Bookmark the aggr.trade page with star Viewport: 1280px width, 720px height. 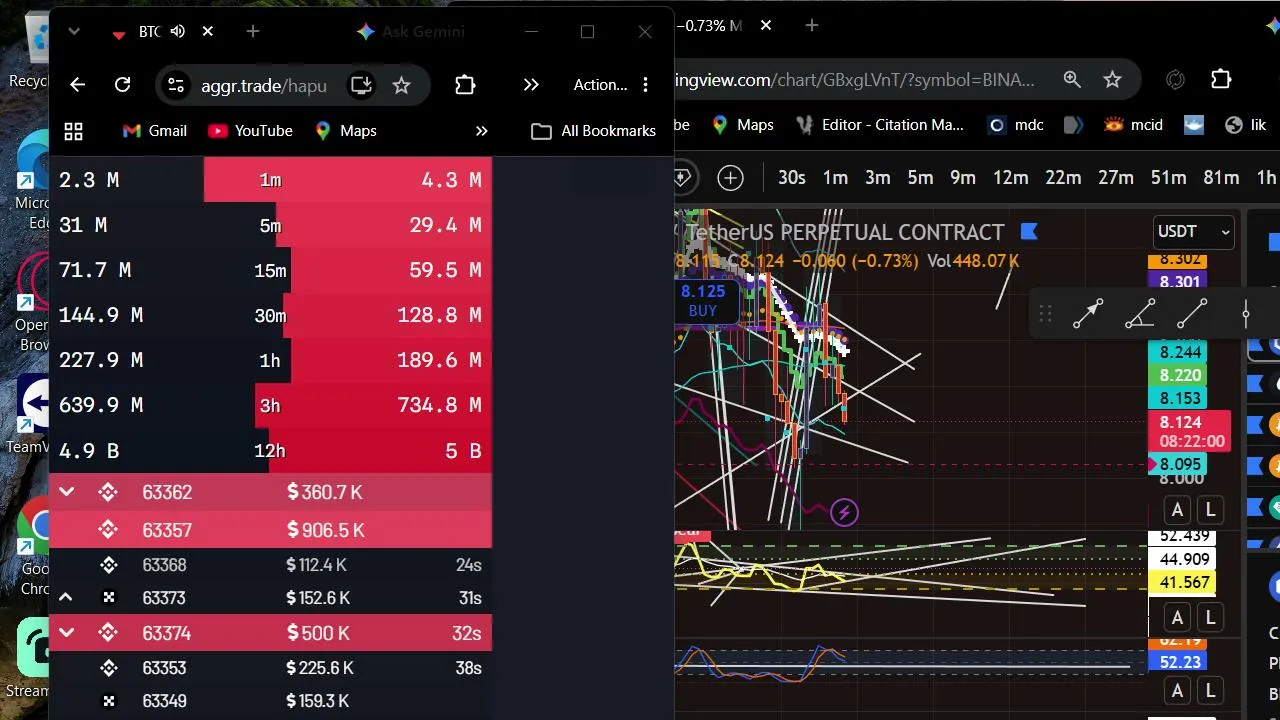tap(401, 85)
